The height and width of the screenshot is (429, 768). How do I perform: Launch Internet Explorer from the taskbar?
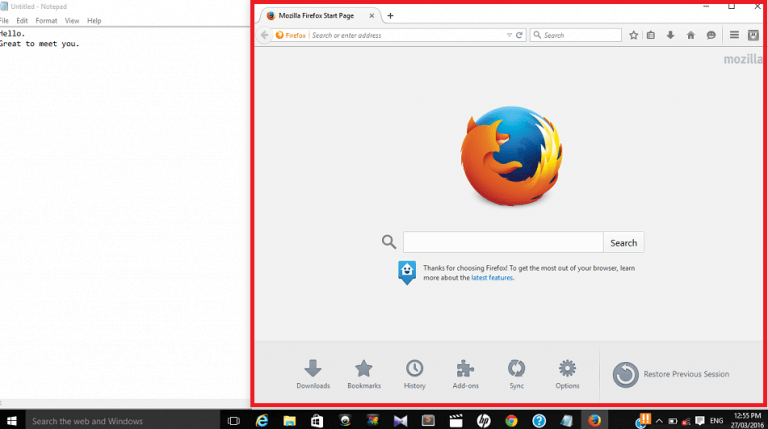[262, 421]
